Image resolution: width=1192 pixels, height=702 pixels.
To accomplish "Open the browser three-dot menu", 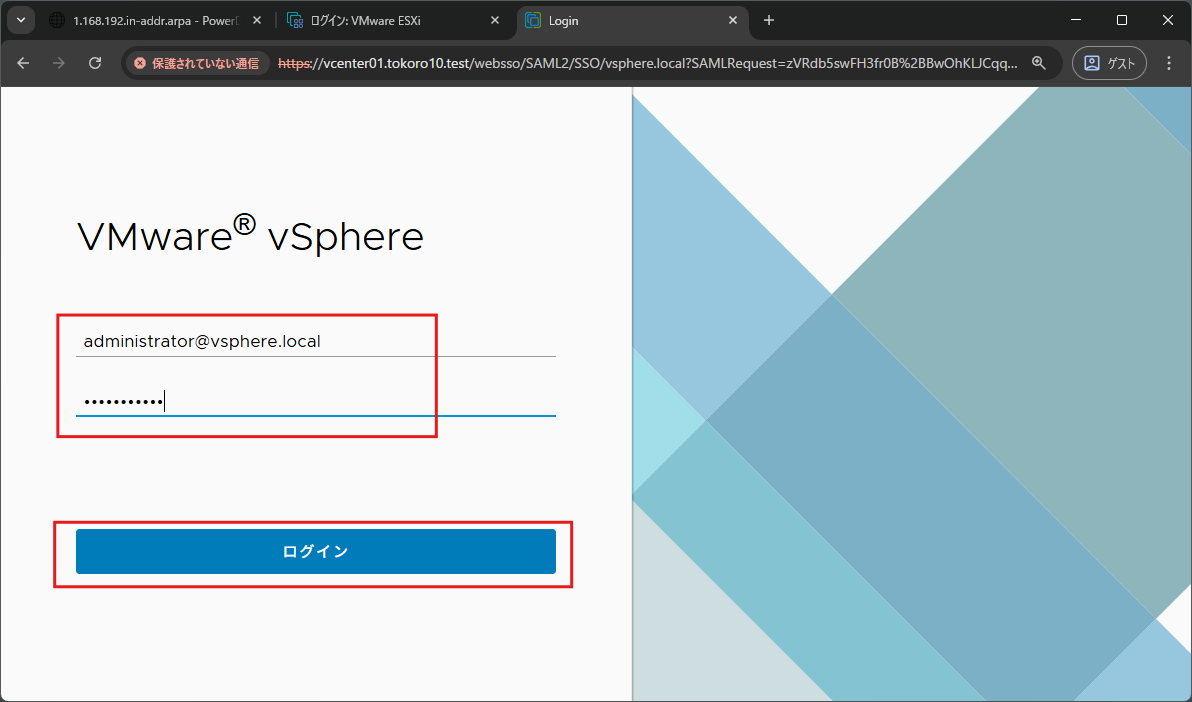I will click(x=1169, y=63).
